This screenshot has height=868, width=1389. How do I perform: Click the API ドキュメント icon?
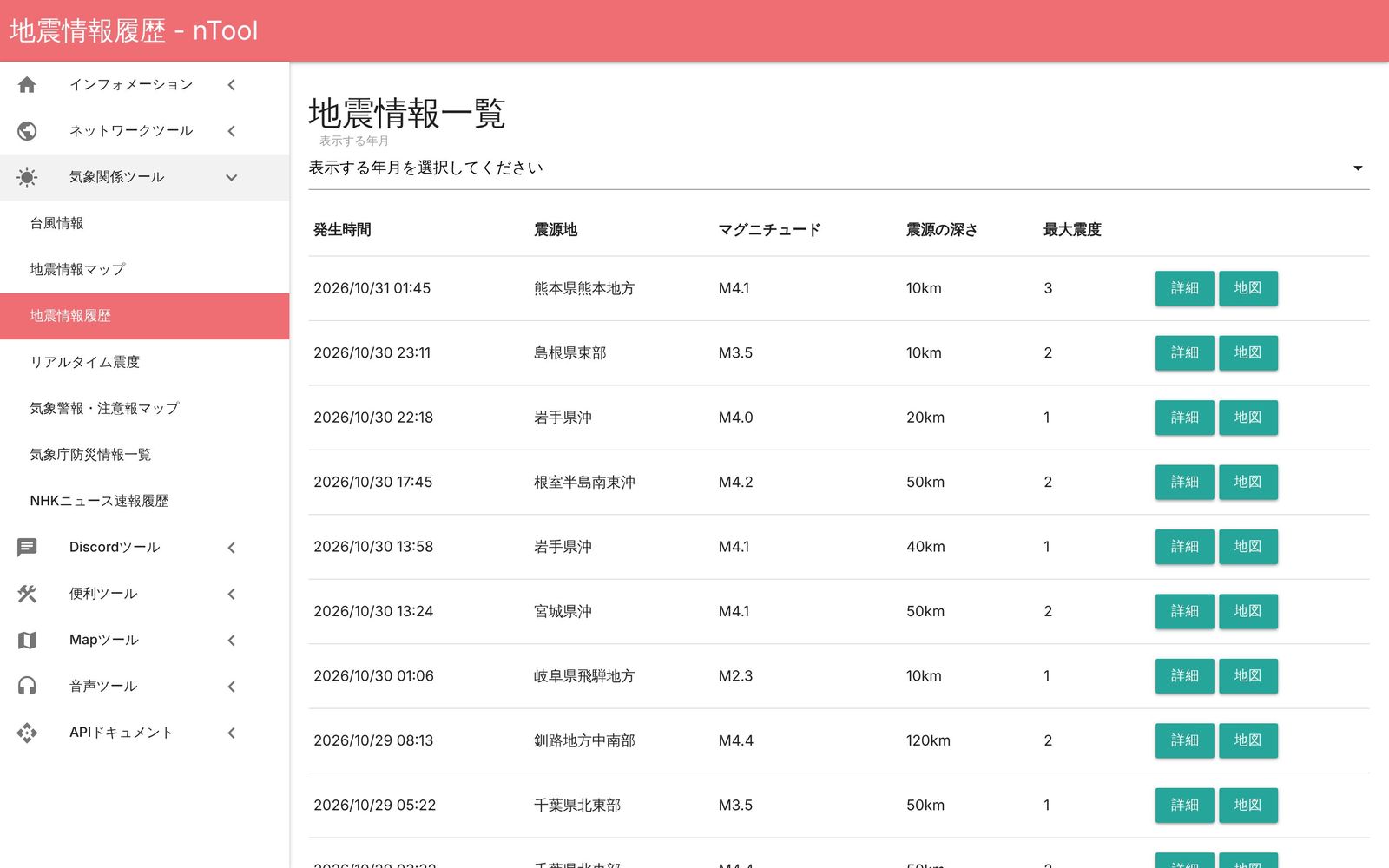[27, 733]
